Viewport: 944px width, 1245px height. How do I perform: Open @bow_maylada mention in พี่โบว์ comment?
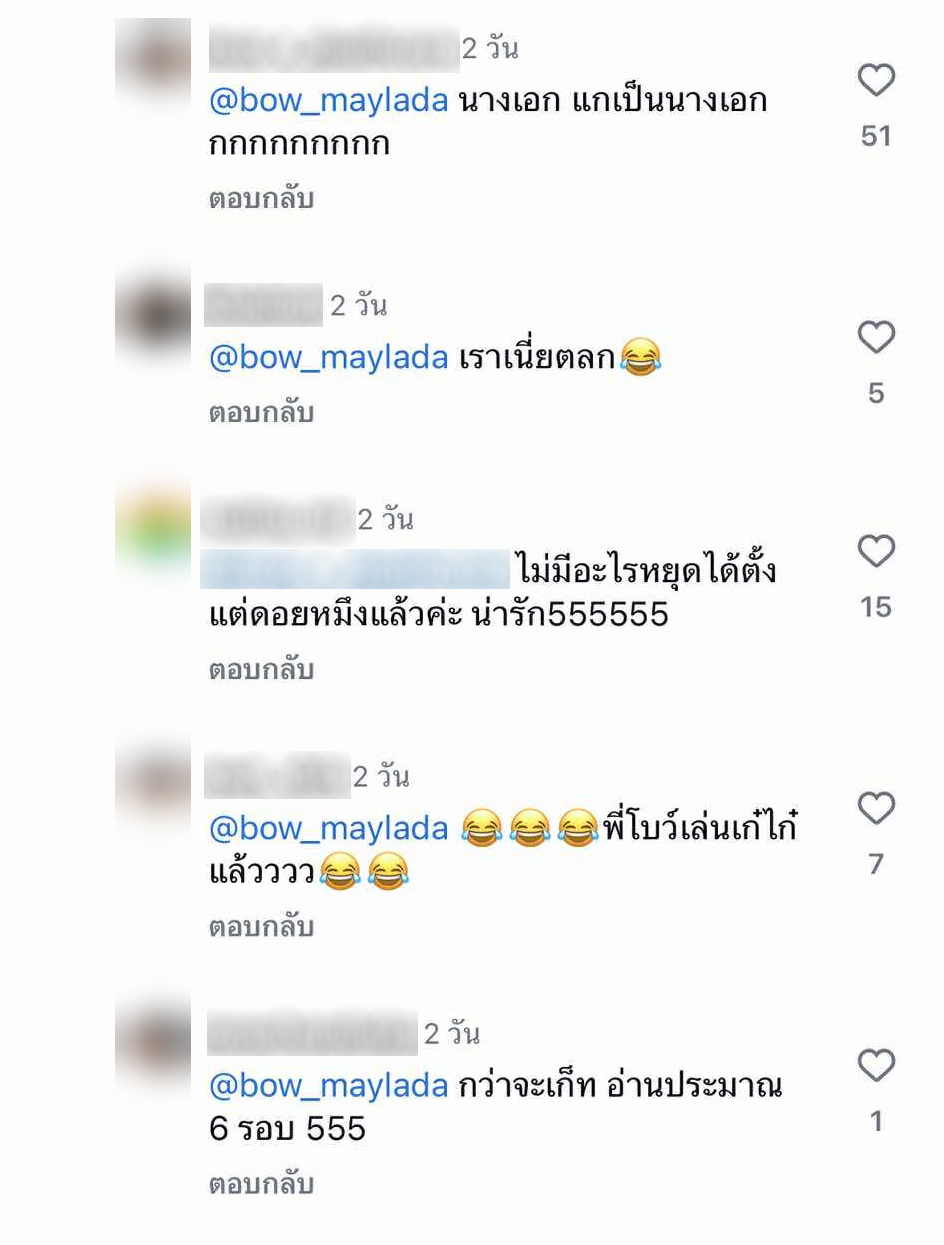(328, 829)
